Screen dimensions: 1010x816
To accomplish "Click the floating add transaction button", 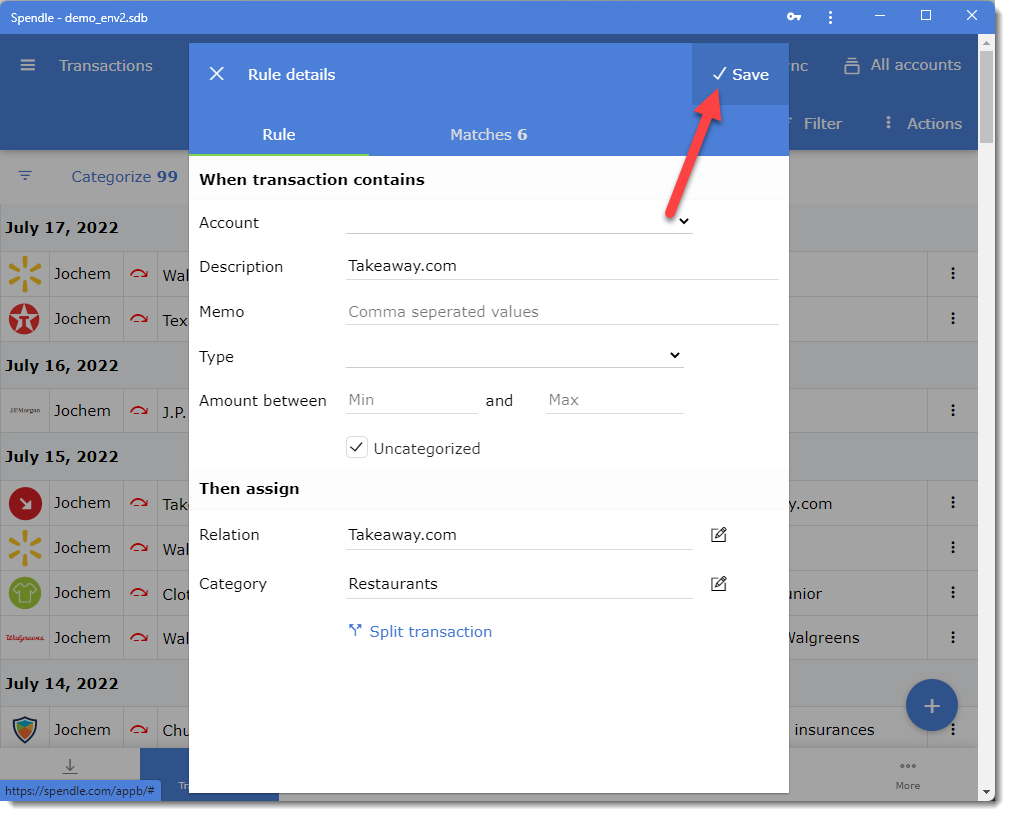I will 931,705.
